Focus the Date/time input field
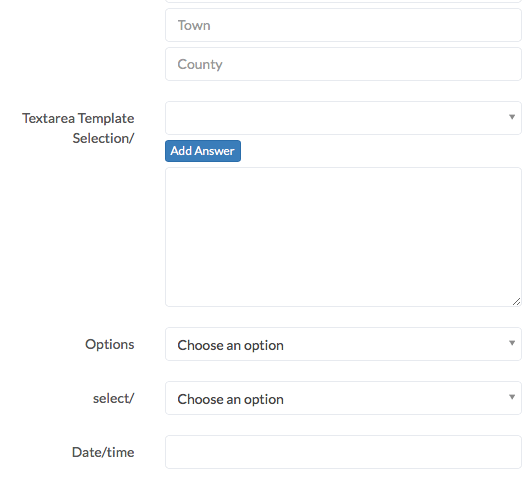The height and width of the screenshot is (478, 530). point(343,452)
